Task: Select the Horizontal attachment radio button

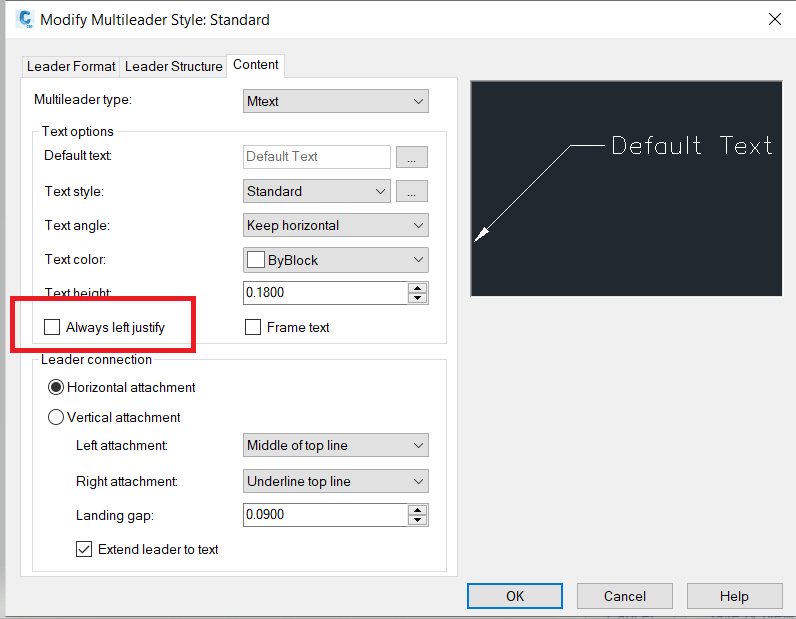Action: [55, 387]
